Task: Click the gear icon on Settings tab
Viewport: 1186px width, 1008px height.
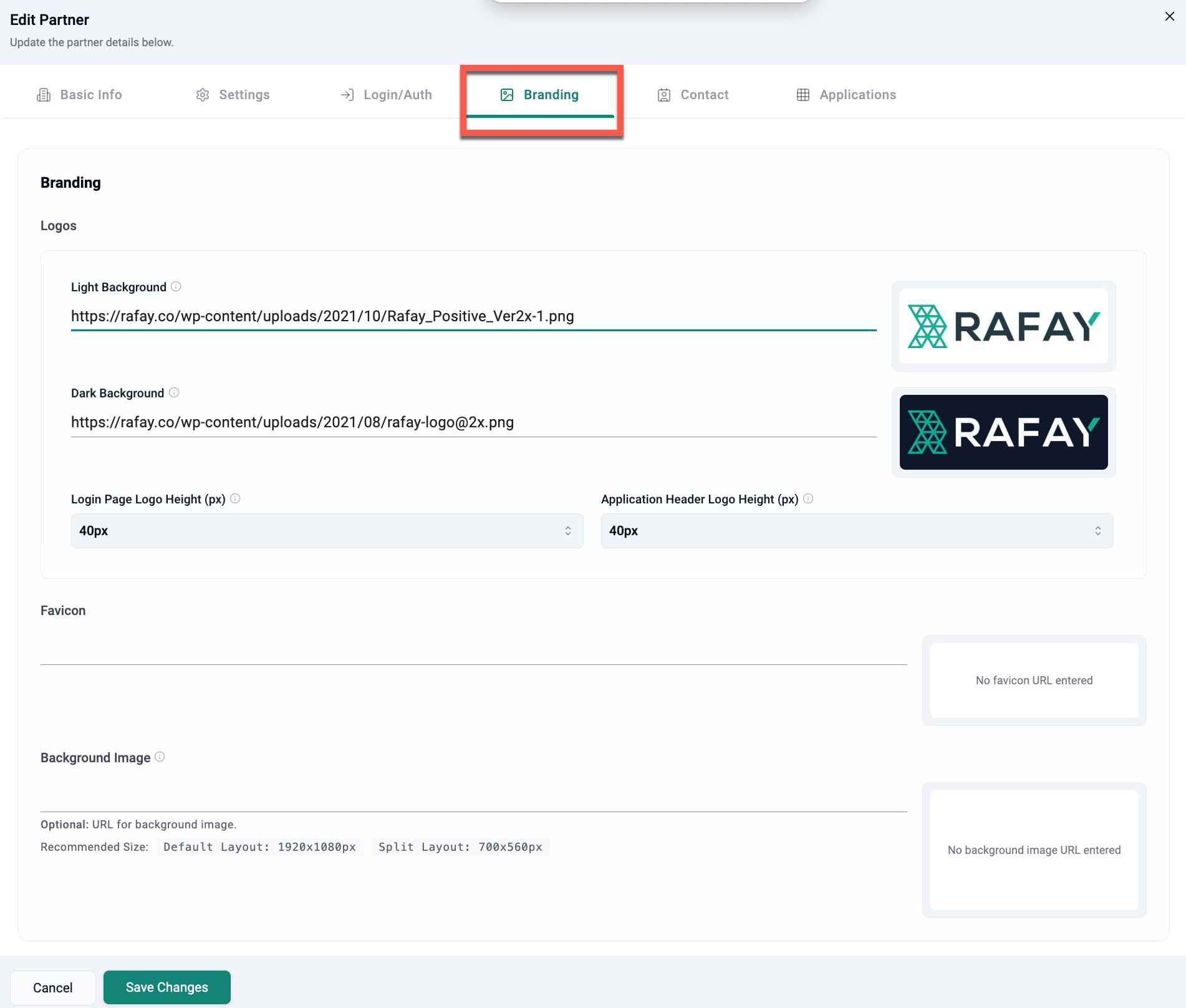Action: tap(203, 95)
